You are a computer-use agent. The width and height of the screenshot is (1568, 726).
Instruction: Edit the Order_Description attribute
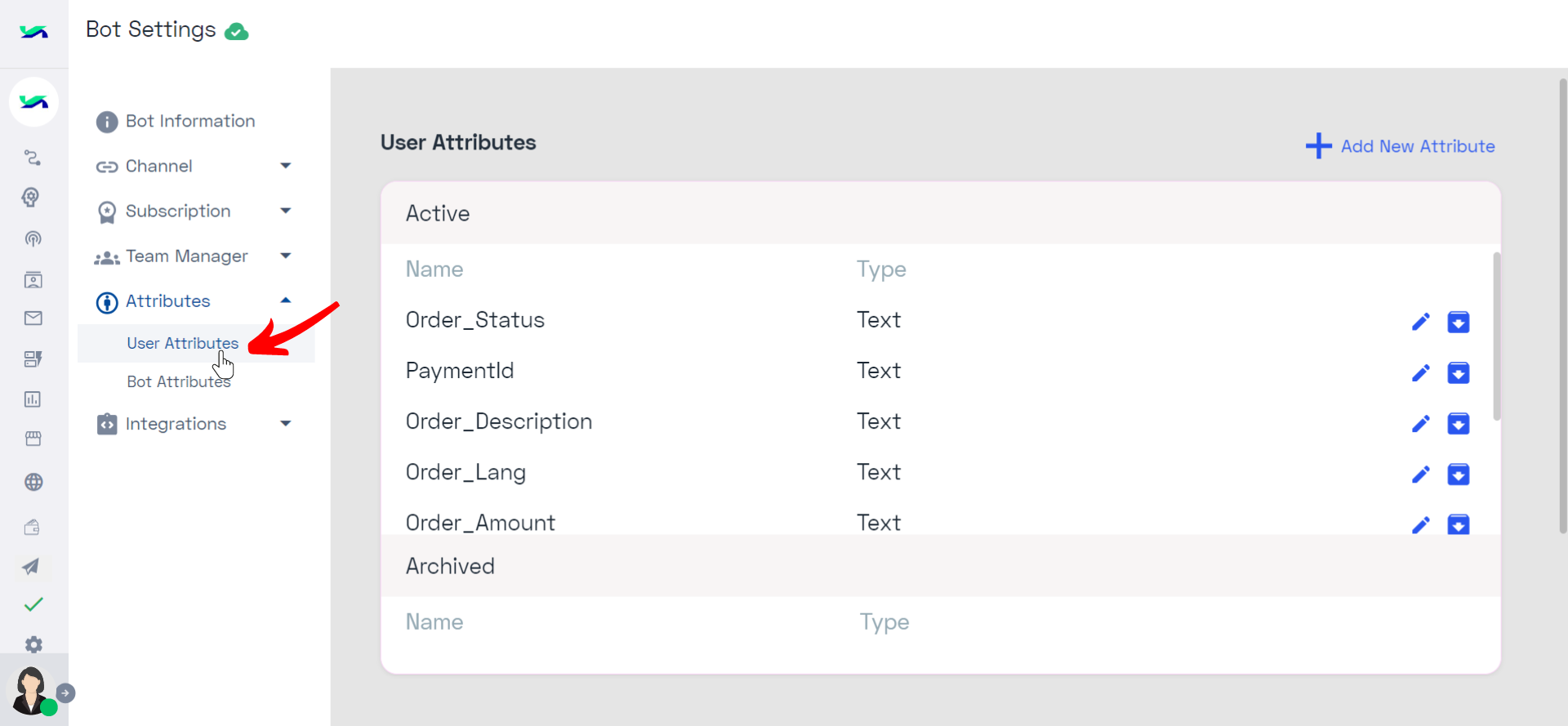1421,424
